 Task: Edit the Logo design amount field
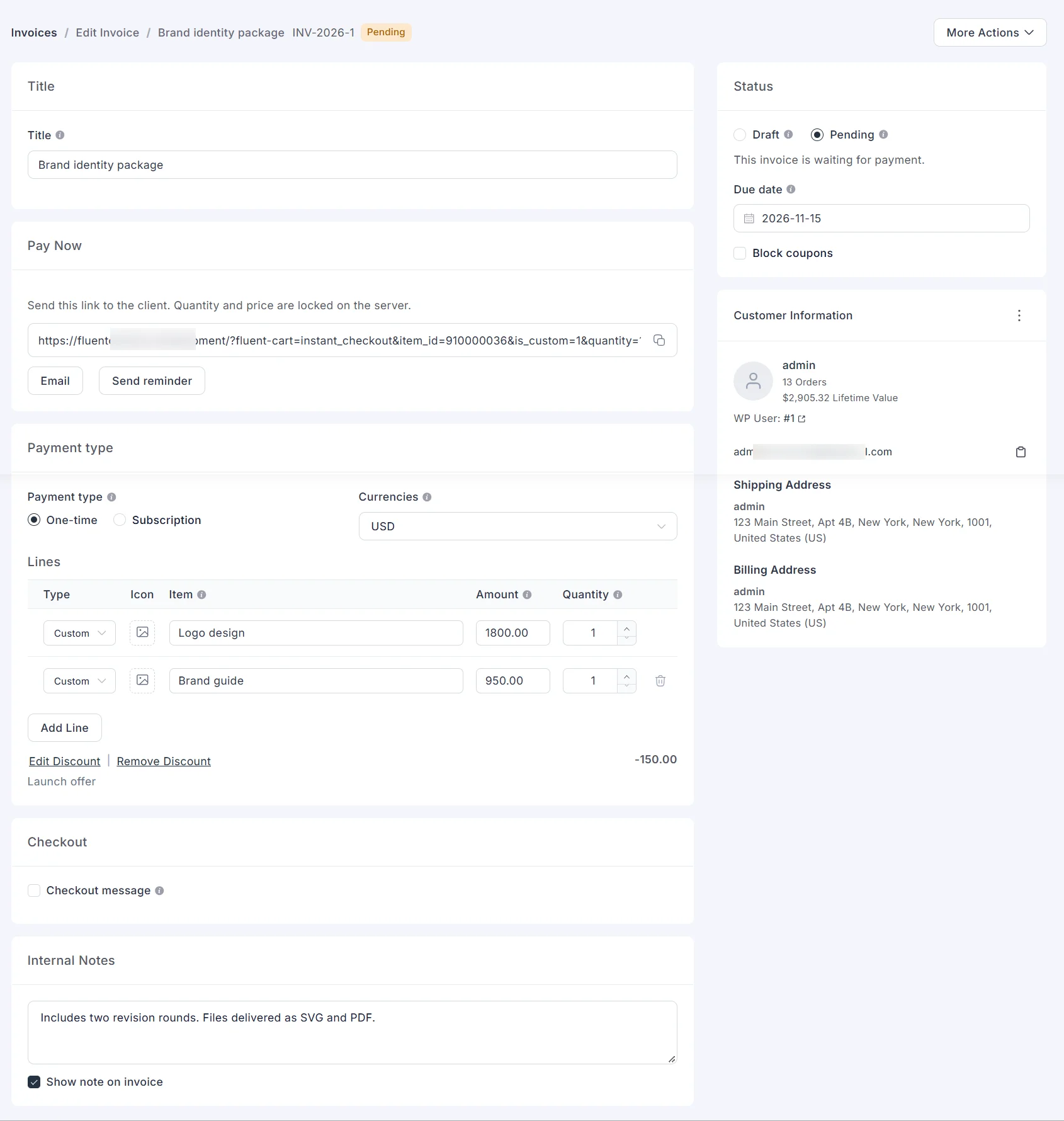pos(512,633)
